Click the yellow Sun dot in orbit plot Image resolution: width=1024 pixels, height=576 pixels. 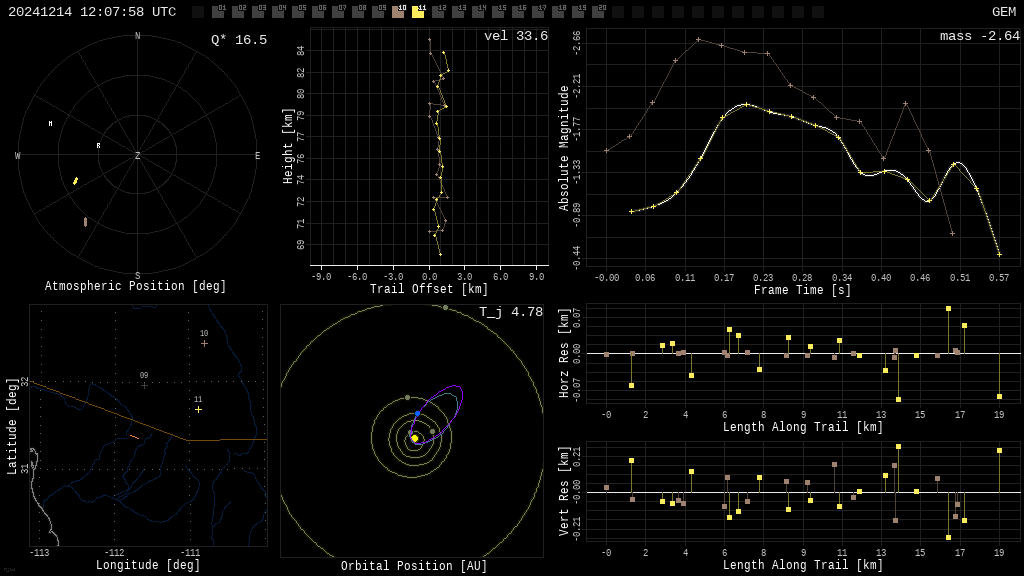click(x=415, y=438)
